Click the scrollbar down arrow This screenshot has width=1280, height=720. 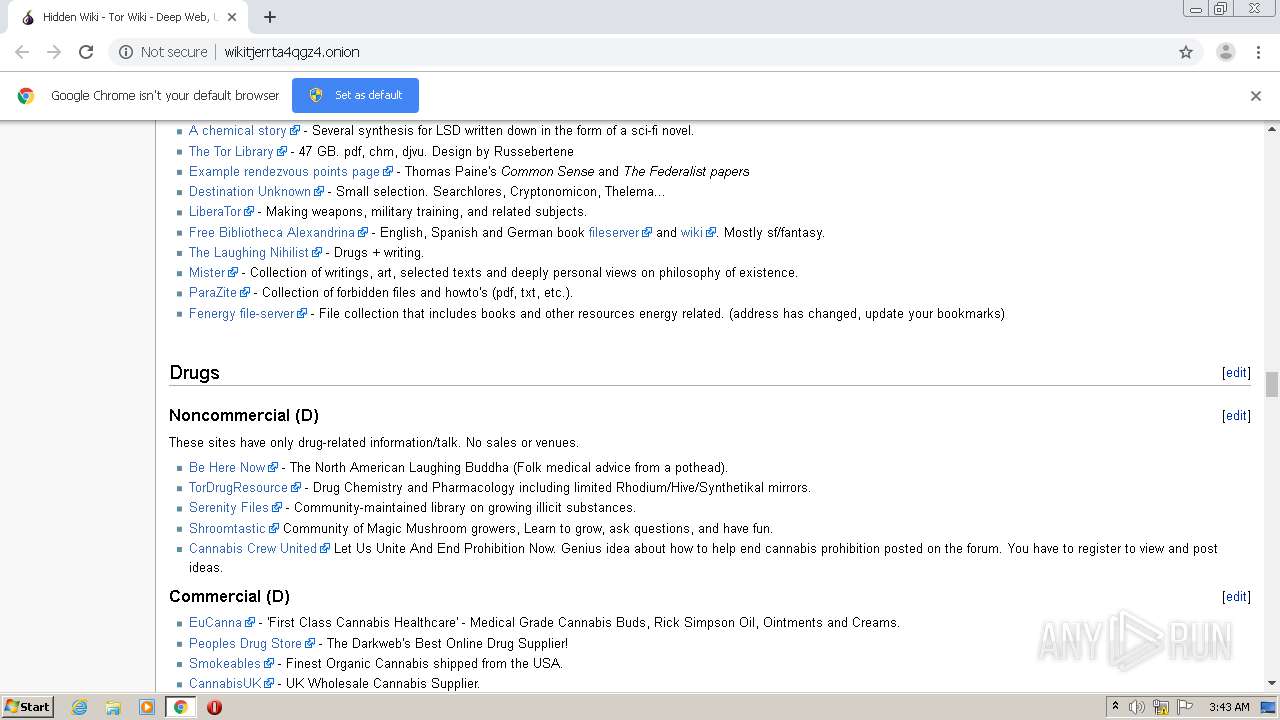1272,683
